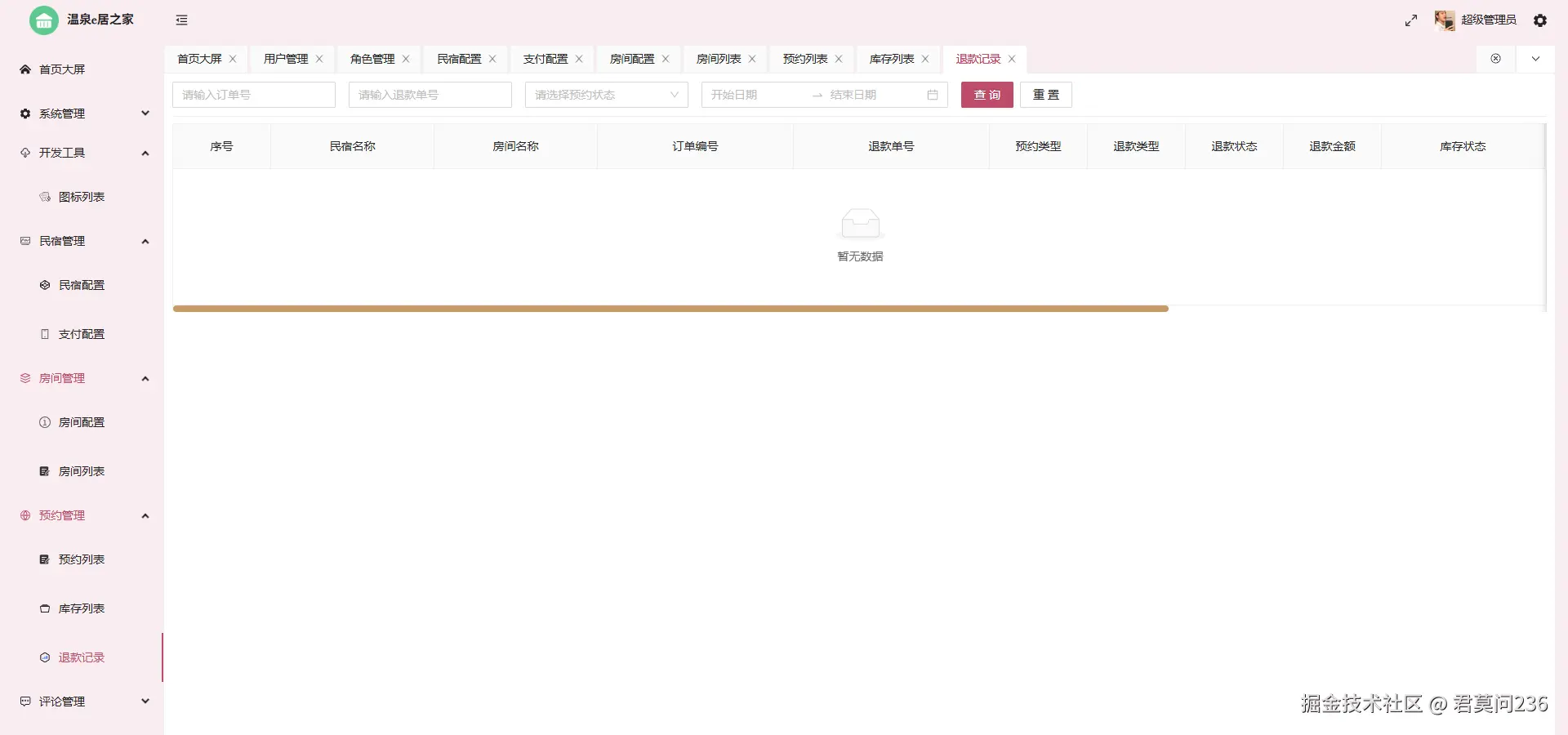
Task: Open the 图标列表 icon list page
Action: tap(81, 196)
